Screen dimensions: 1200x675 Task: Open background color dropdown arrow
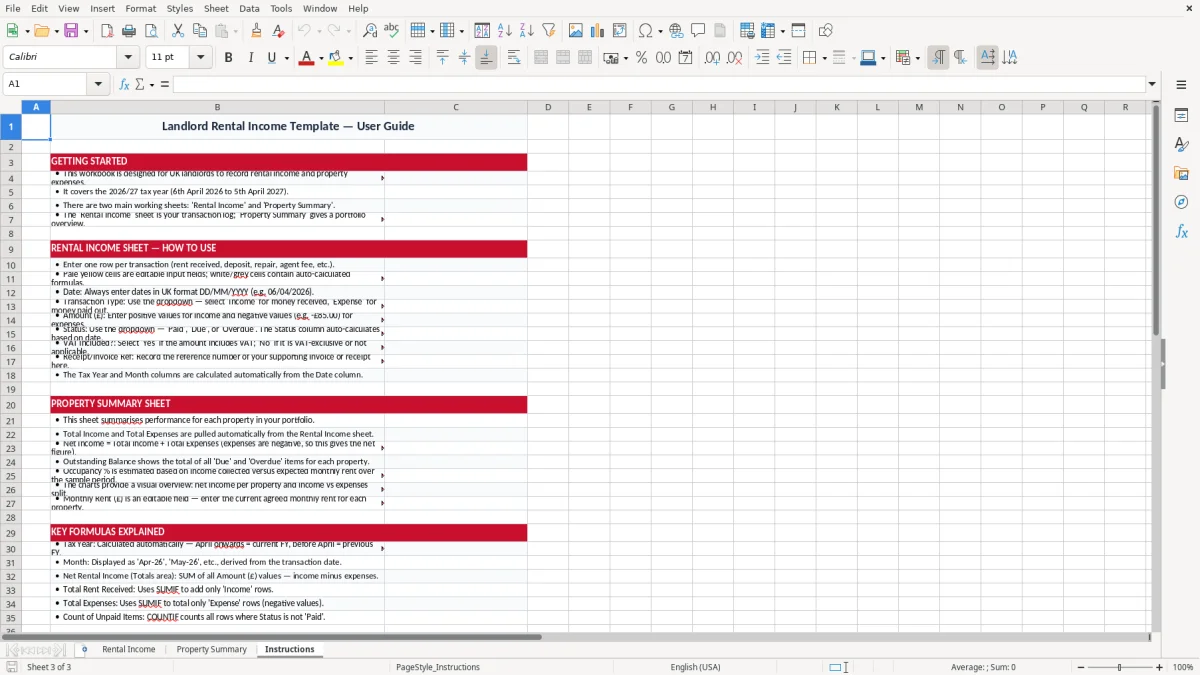351,58
